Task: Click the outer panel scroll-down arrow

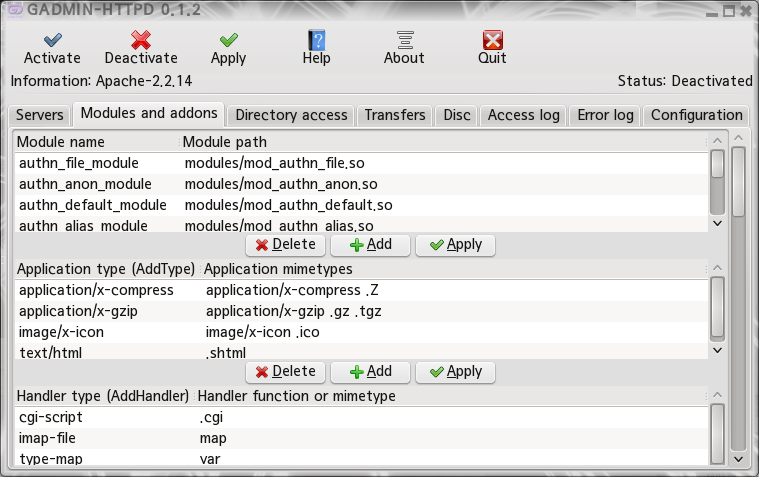Action: click(738, 459)
